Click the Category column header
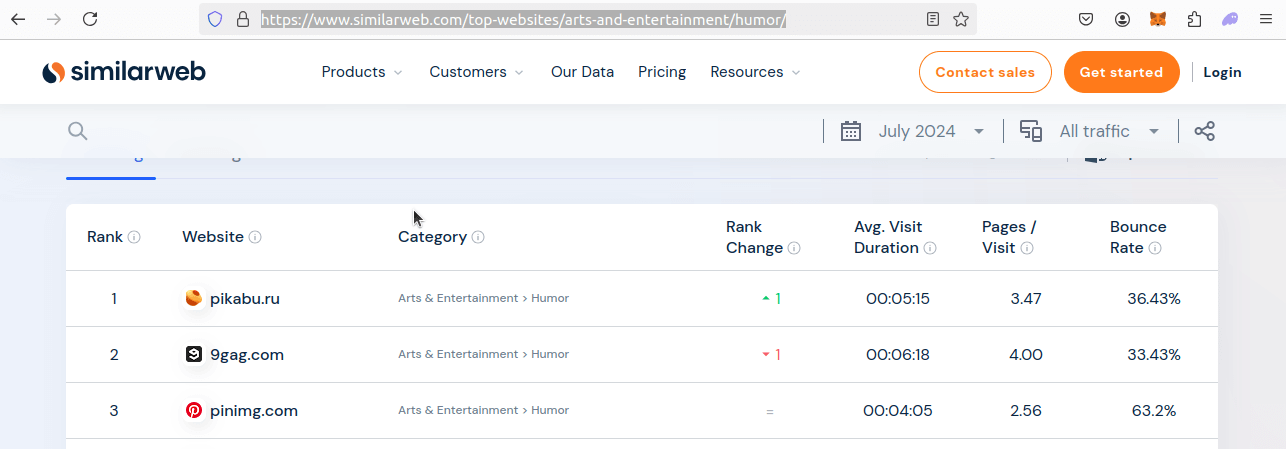This screenshot has height=449, width=1286. (x=432, y=237)
